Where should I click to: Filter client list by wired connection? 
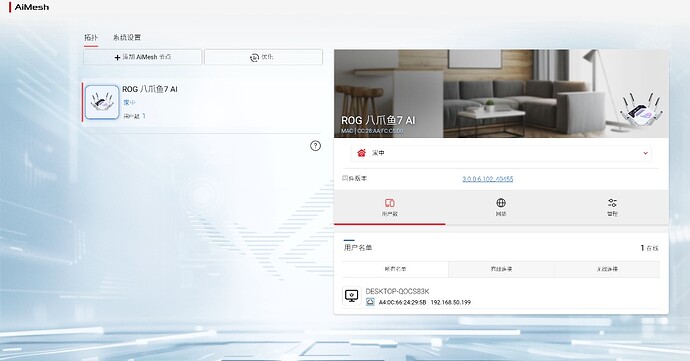[501, 269]
